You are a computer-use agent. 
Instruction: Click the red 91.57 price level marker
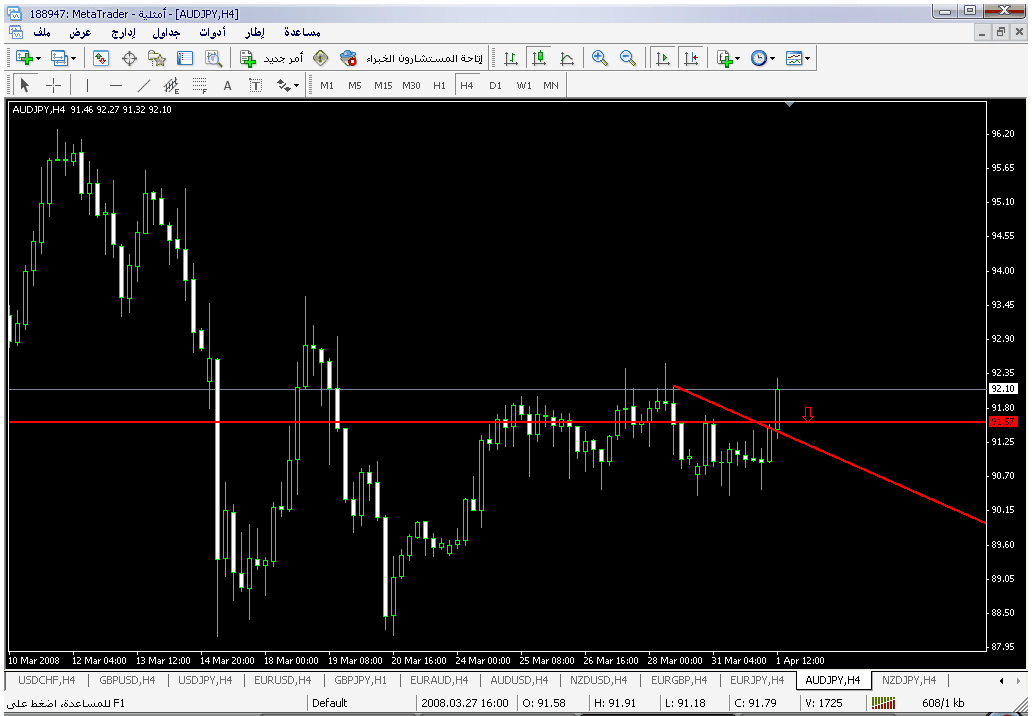[1002, 422]
